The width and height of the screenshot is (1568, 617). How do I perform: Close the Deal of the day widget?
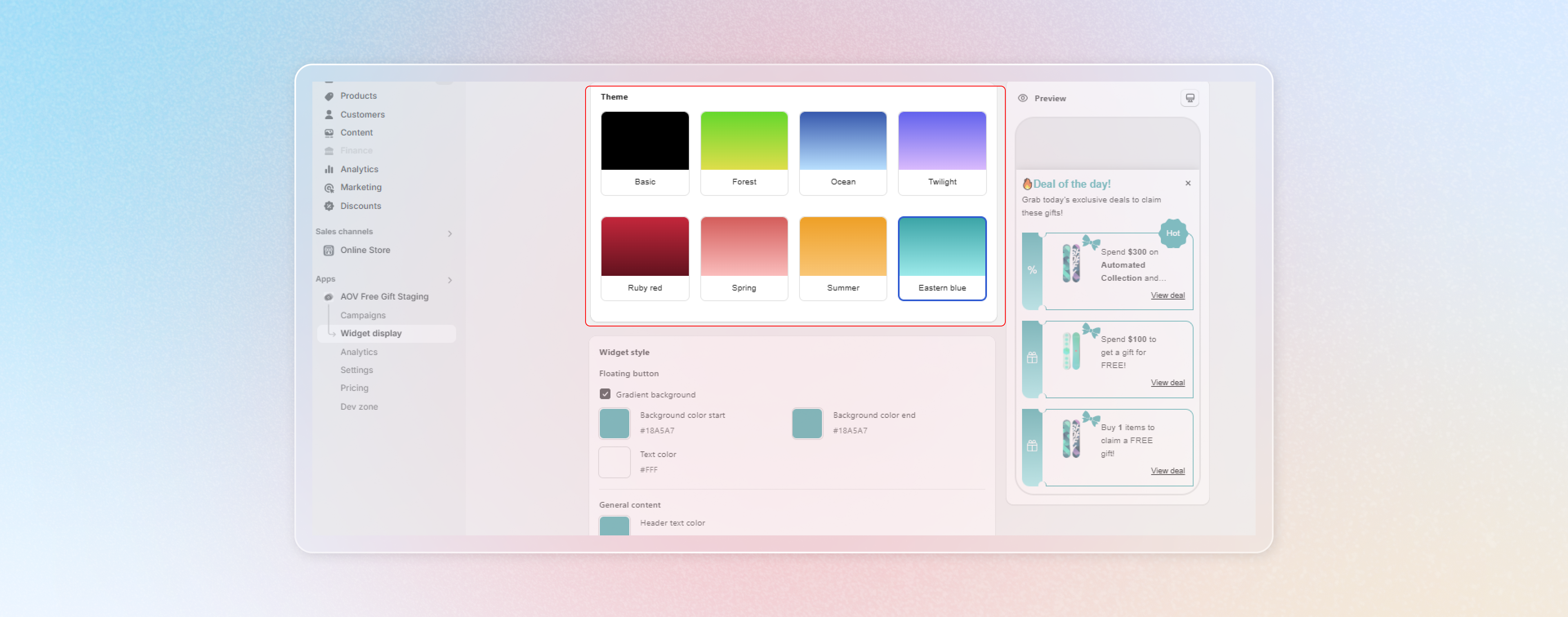point(1187,183)
